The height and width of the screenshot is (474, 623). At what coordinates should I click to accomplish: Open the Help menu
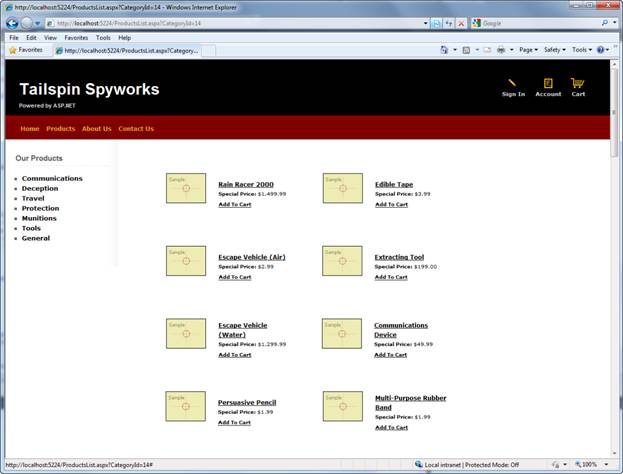click(x=124, y=38)
